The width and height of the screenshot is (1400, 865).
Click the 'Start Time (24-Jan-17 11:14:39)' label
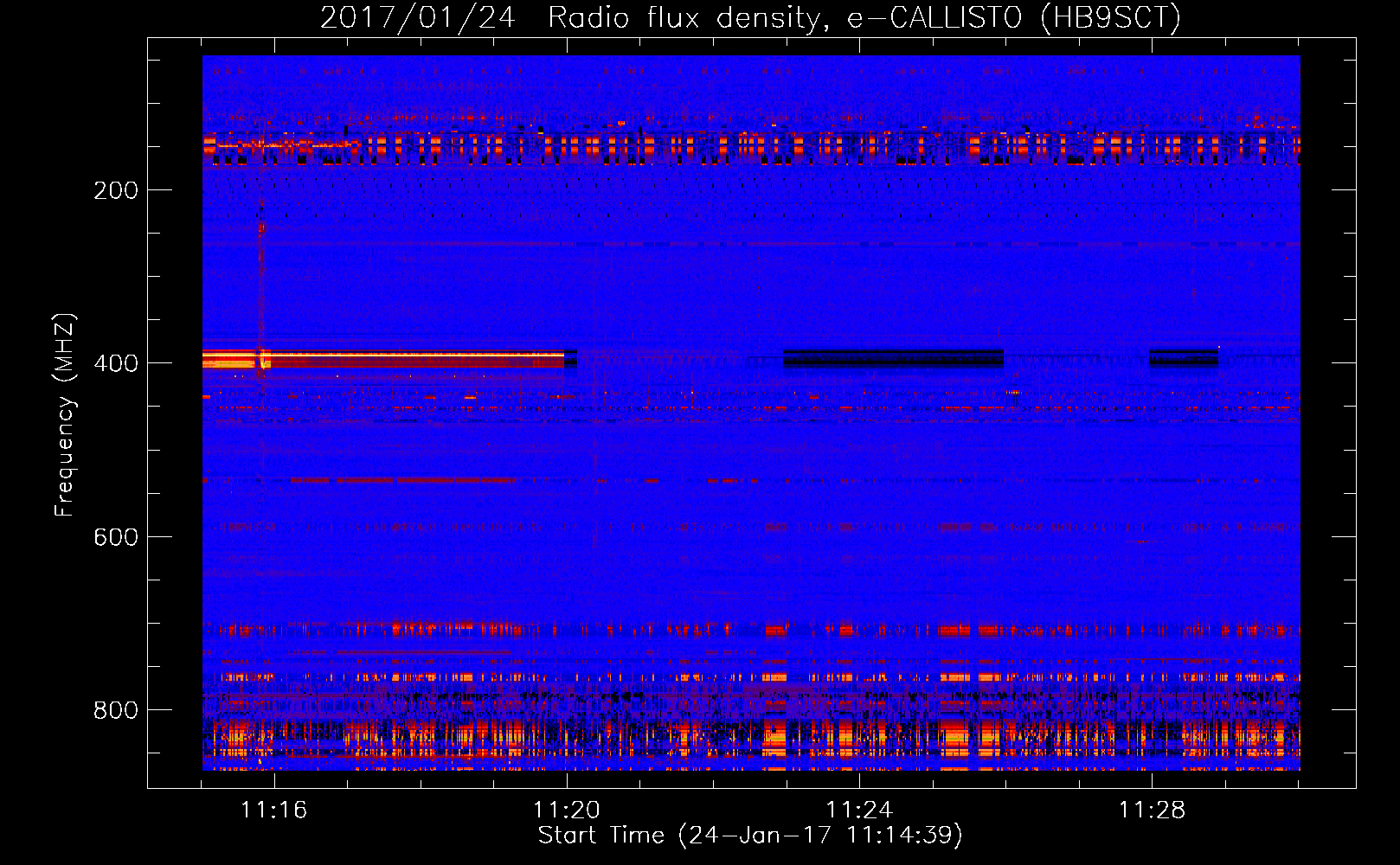[750, 836]
